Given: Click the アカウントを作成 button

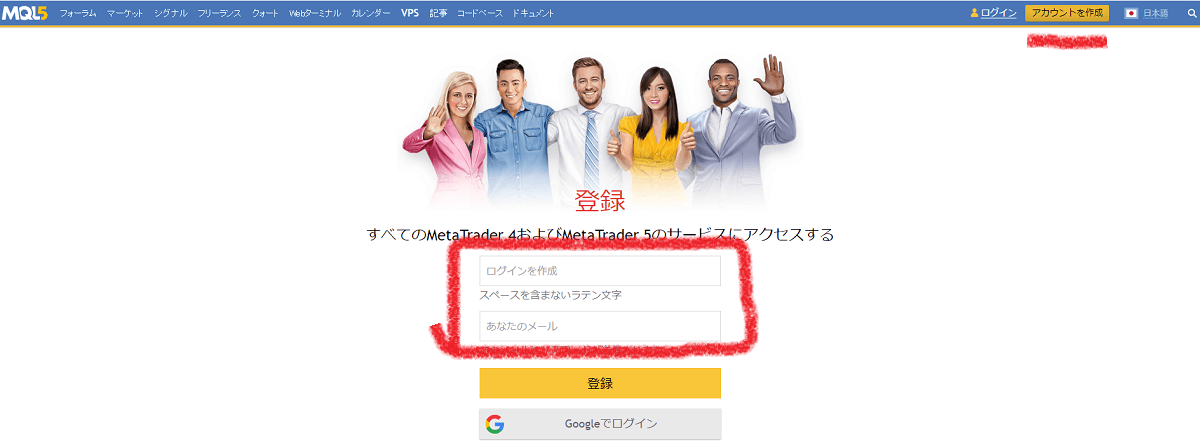Looking at the screenshot, I should [x=1067, y=13].
